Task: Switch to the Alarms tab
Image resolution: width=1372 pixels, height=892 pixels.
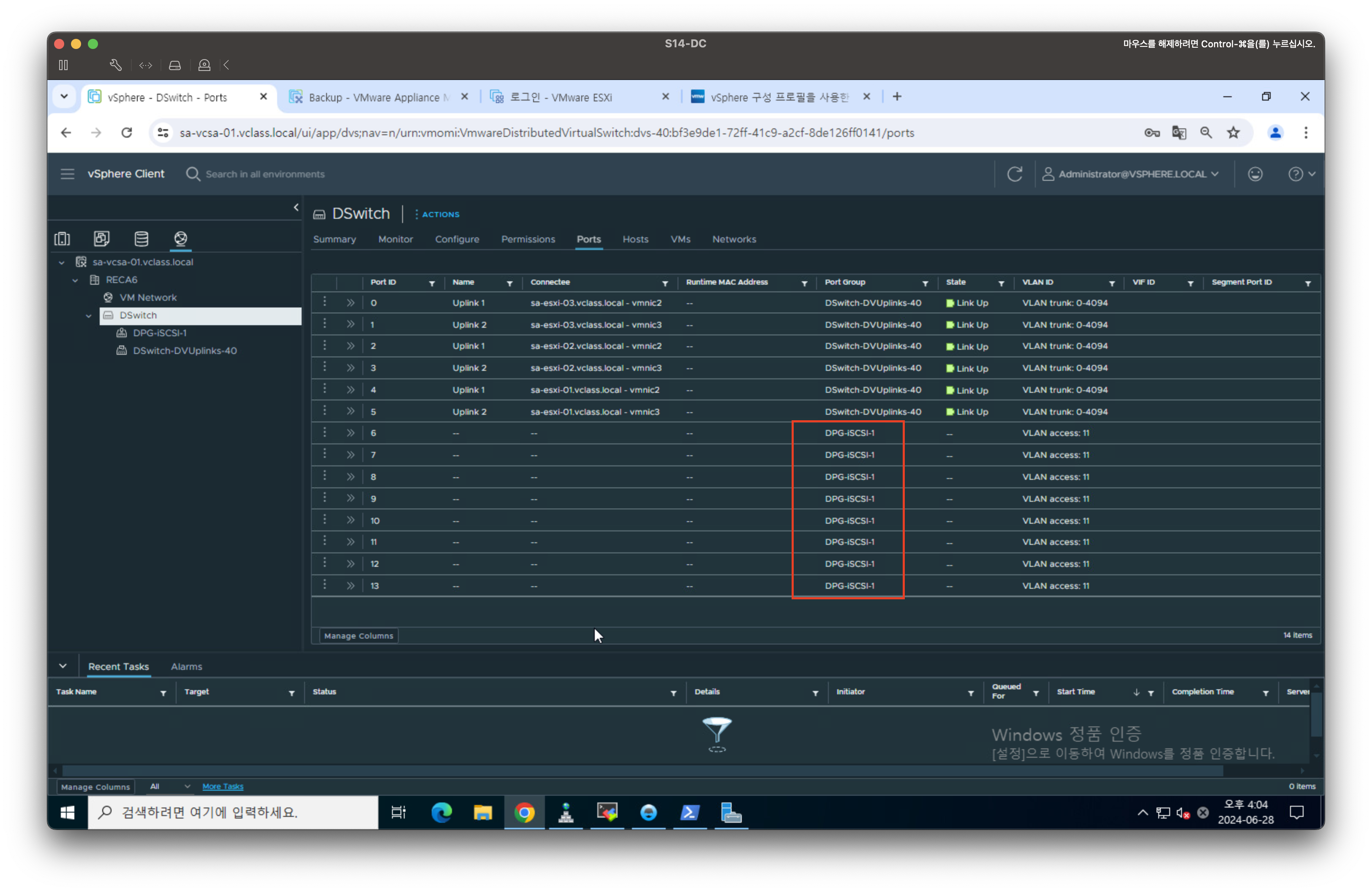Action: tap(186, 667)
